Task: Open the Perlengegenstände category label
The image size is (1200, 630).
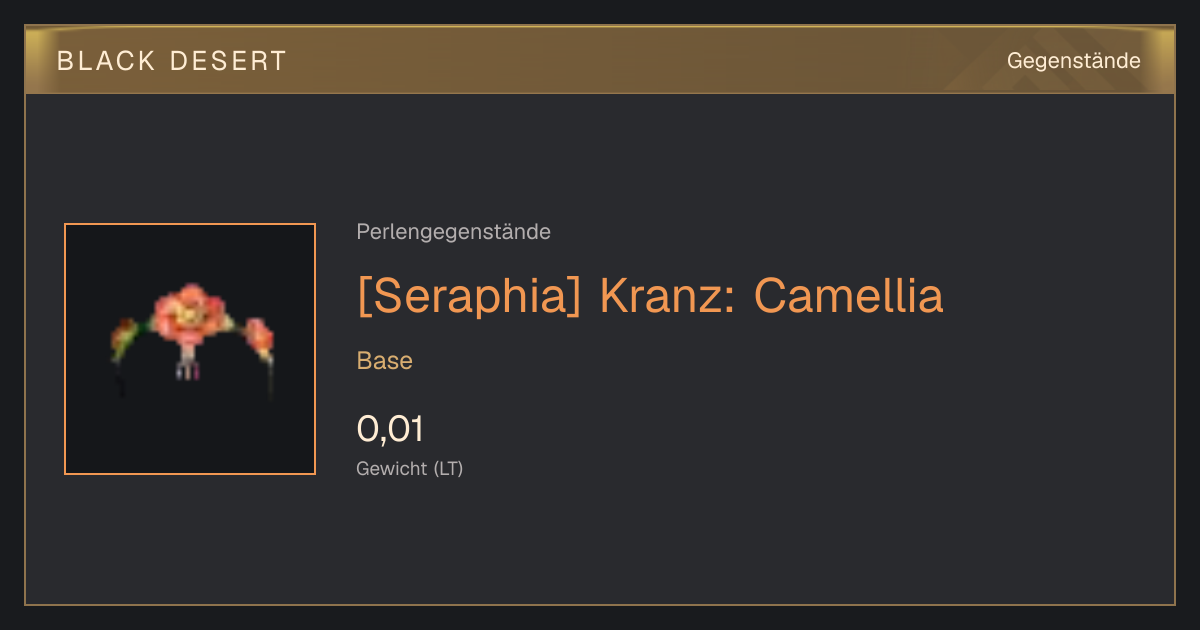Action: 453,232
